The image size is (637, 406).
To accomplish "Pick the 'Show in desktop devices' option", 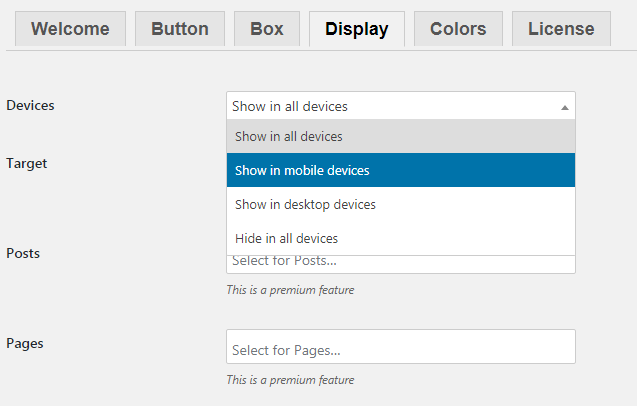I will coord(401,204).
